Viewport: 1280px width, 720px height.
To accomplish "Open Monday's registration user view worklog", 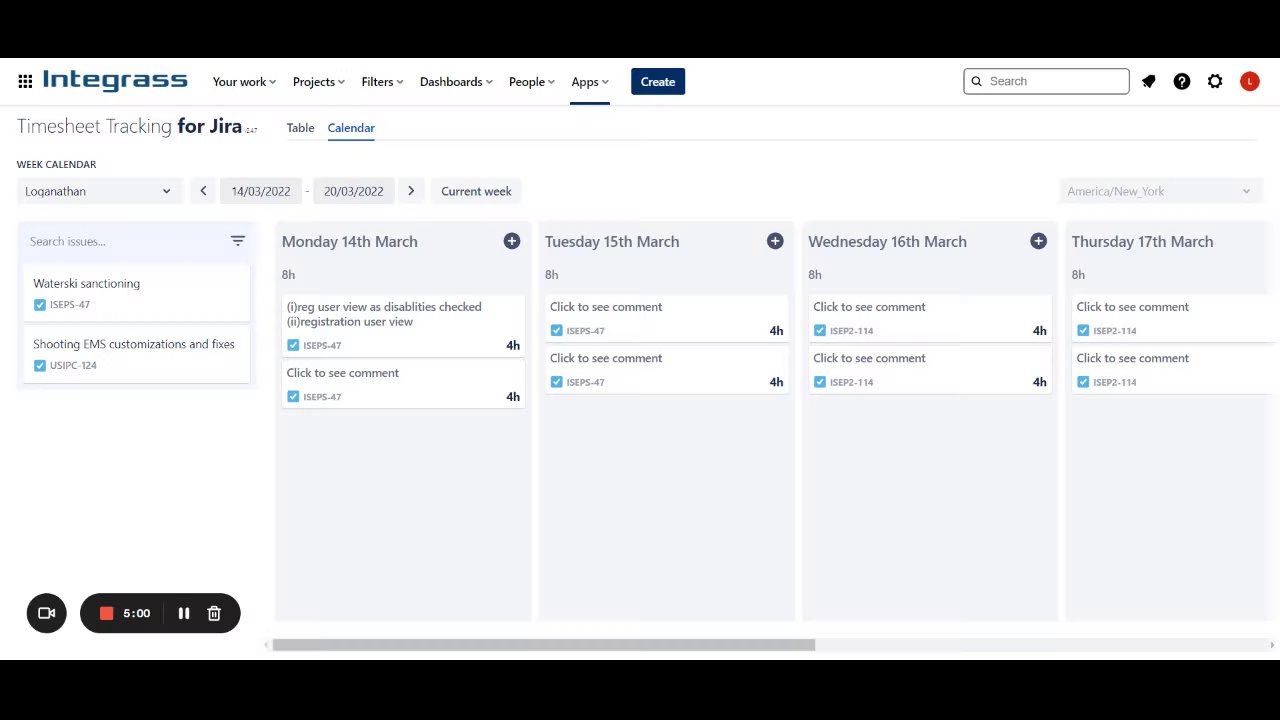I will click(403, 325).
